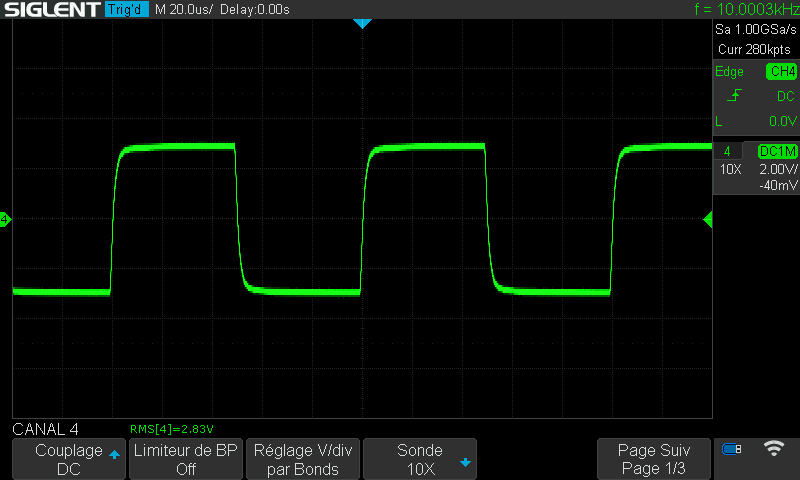Click the green CH4 trigger source badge
Viewport: 800px width, 480px height.
781,72
